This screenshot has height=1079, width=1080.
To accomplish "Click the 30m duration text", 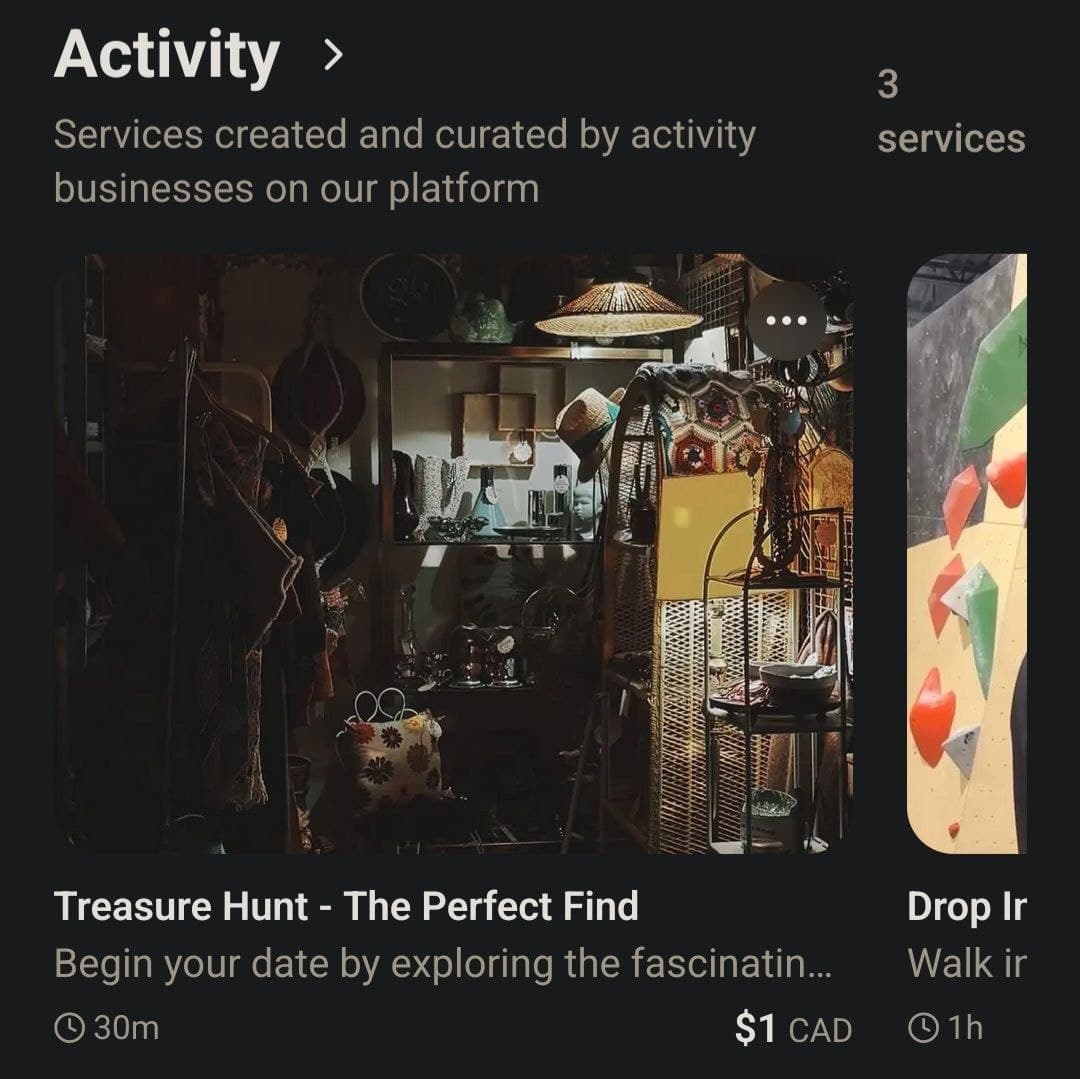I will [x=126, y=1028].
